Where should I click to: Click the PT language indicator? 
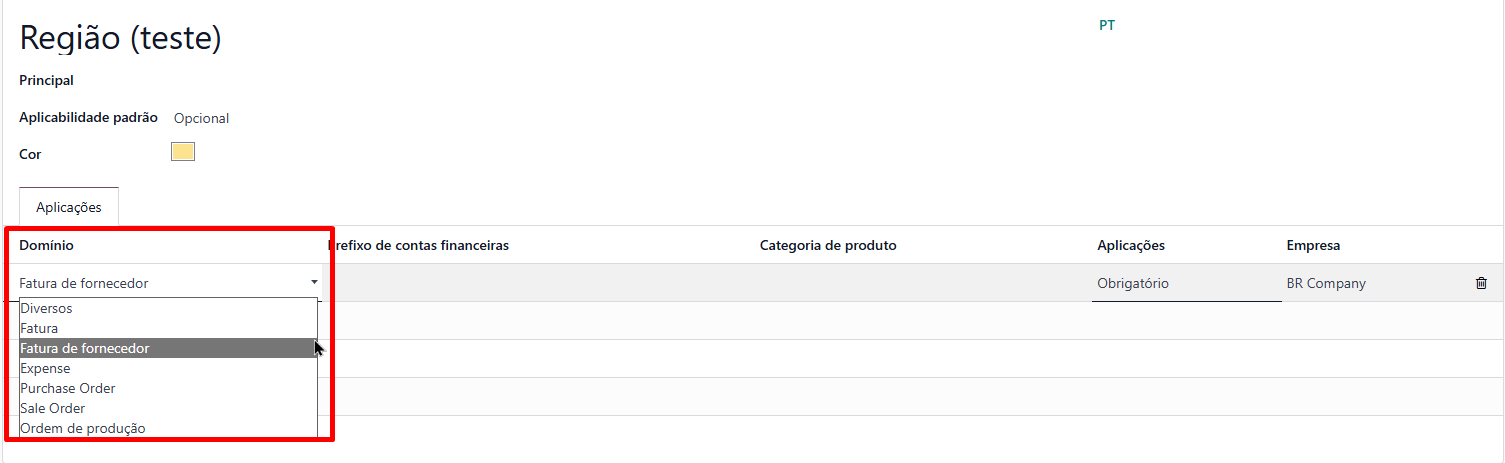(1107, 25)
